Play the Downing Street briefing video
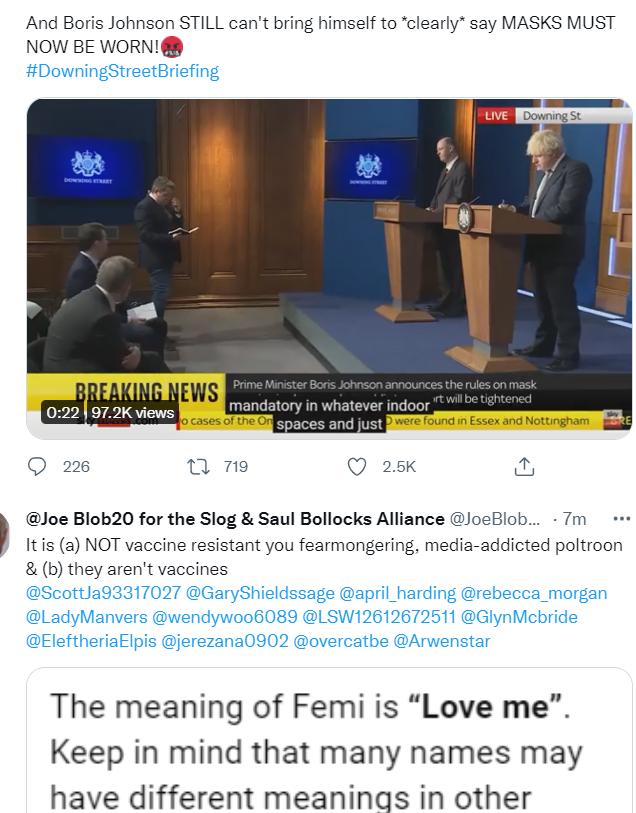 329,269
